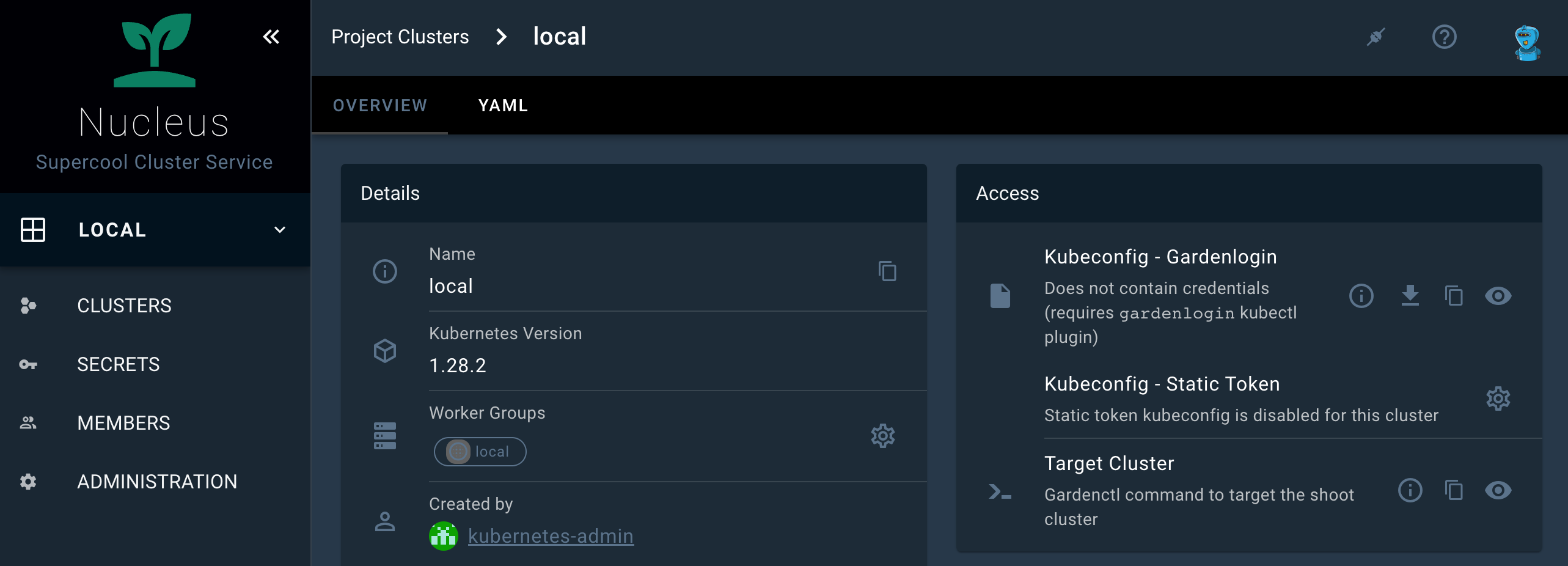1568x566 pixels.
Task: Open the user avatar menu
Action: pyautogui.click(x=1526, y=42)
